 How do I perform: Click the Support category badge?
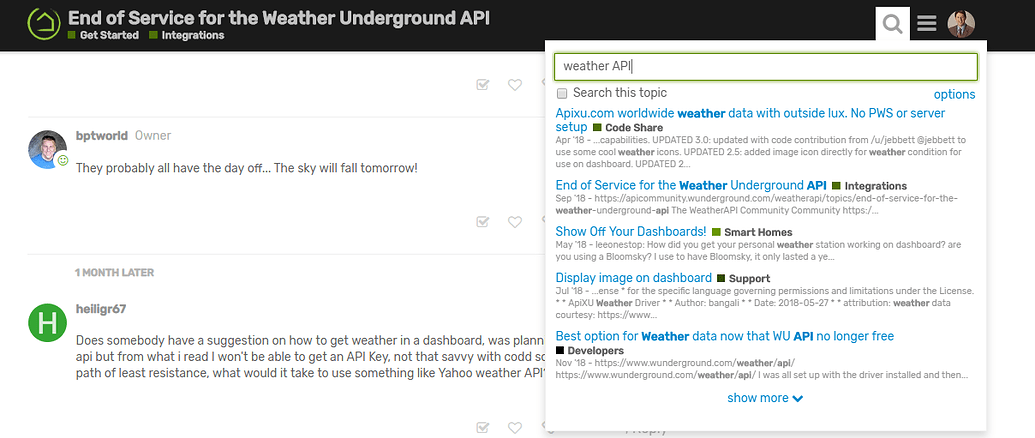743,278
